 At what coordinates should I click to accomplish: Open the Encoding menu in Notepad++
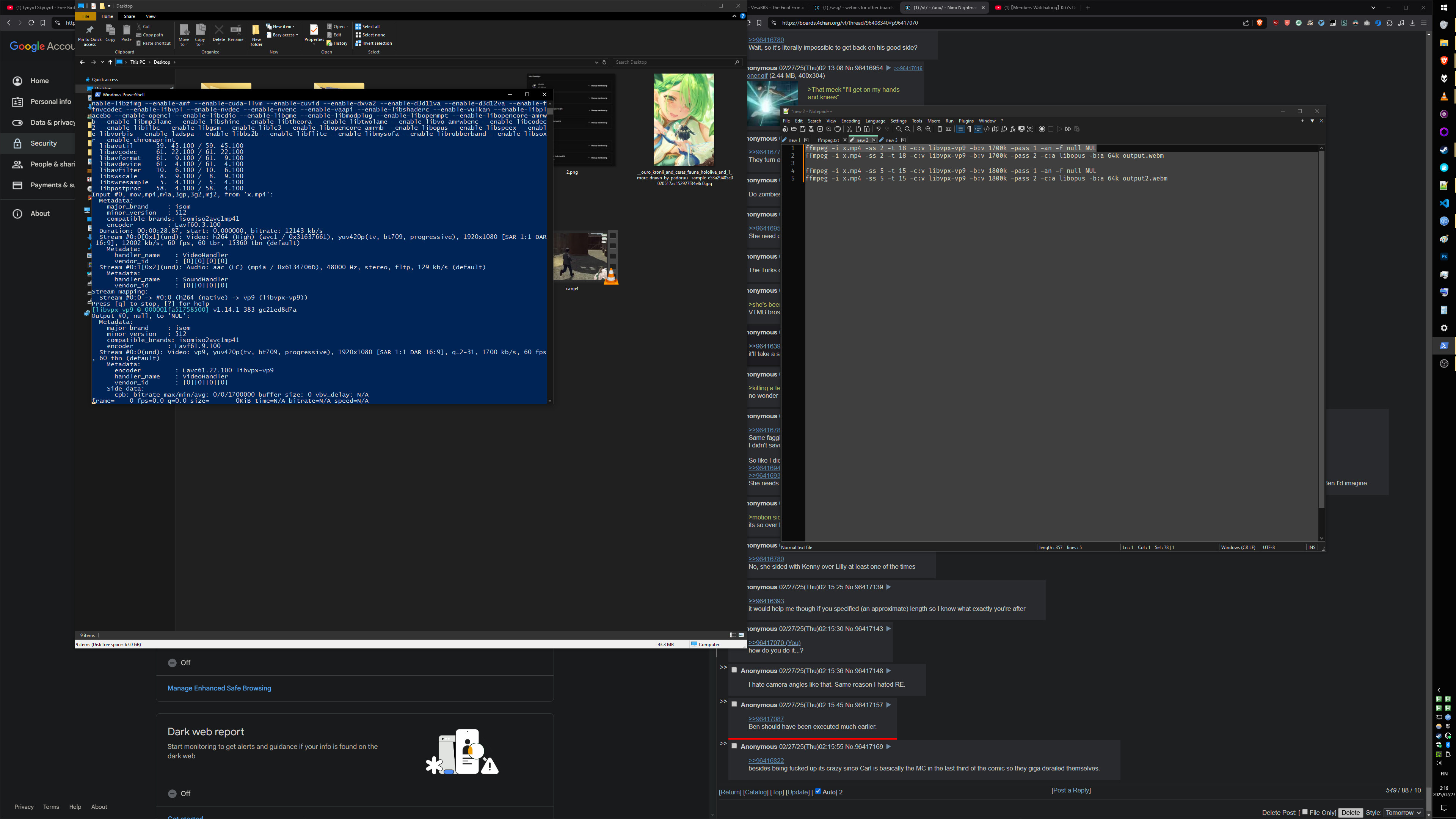[850, 121]
